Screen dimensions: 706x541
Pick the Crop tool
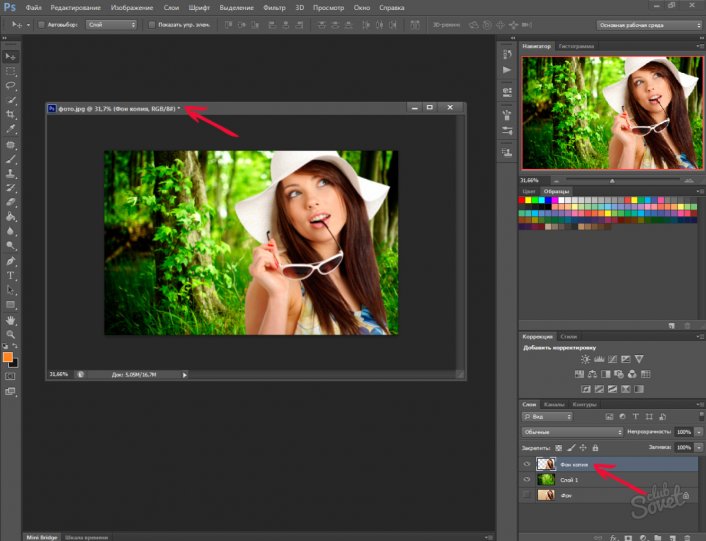11,115
